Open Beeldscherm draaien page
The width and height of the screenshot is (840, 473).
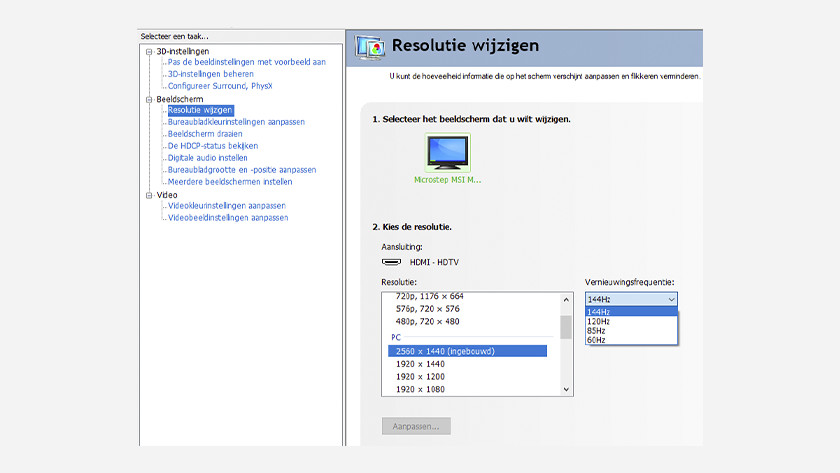tap(205, 134)
